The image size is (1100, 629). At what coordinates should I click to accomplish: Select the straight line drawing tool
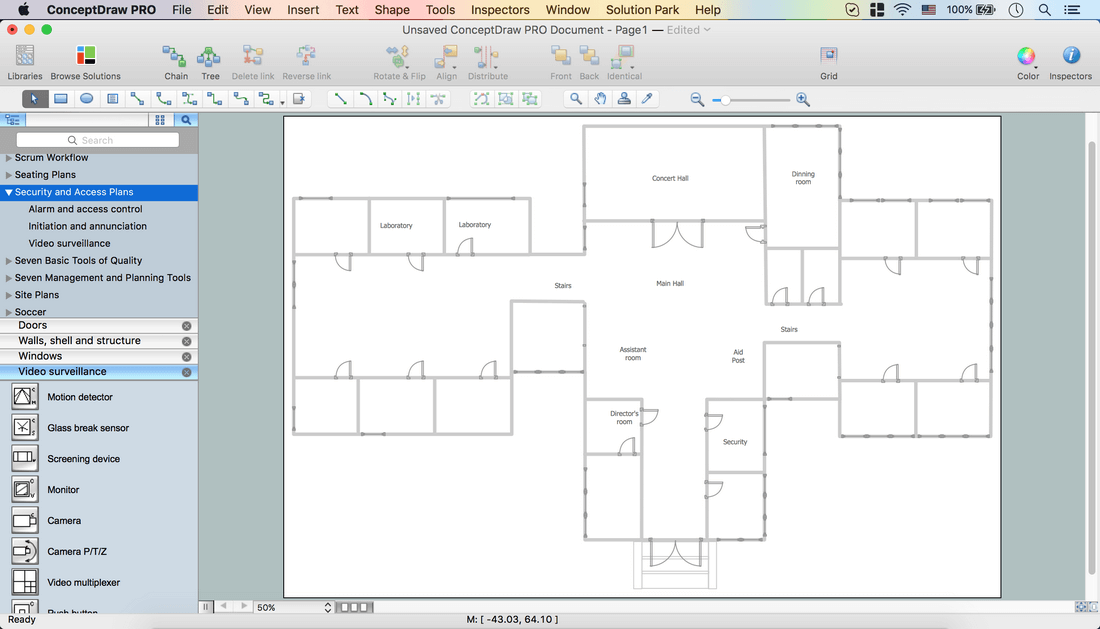[x=340, y=99]
